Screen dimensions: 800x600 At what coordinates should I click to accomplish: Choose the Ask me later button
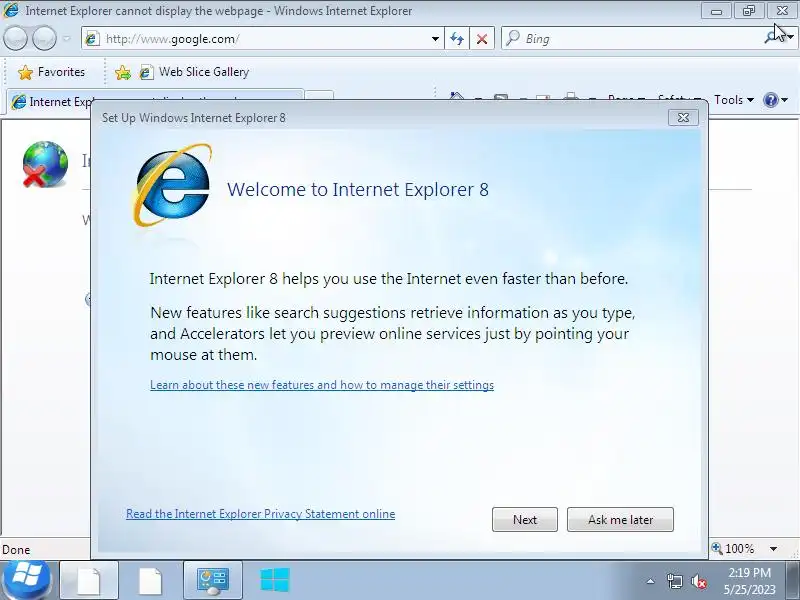pos(620,519)
